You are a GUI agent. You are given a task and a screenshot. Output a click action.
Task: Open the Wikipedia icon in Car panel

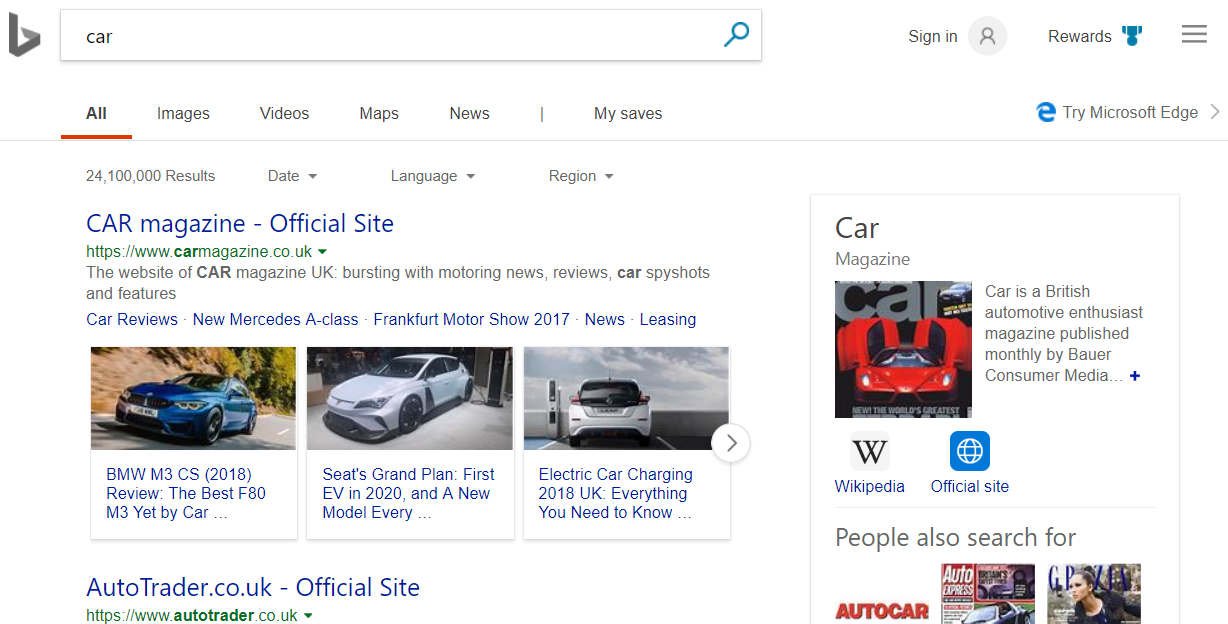tap(869, 451)
